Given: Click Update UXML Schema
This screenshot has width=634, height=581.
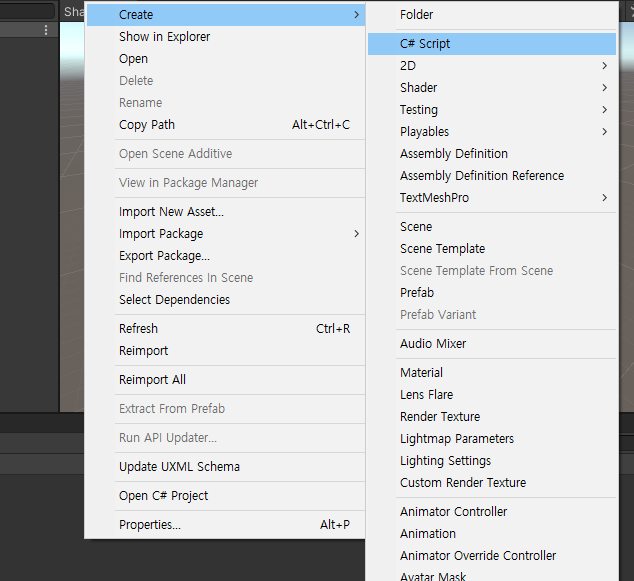Looking at the screenshot, I should pos(226,467).
